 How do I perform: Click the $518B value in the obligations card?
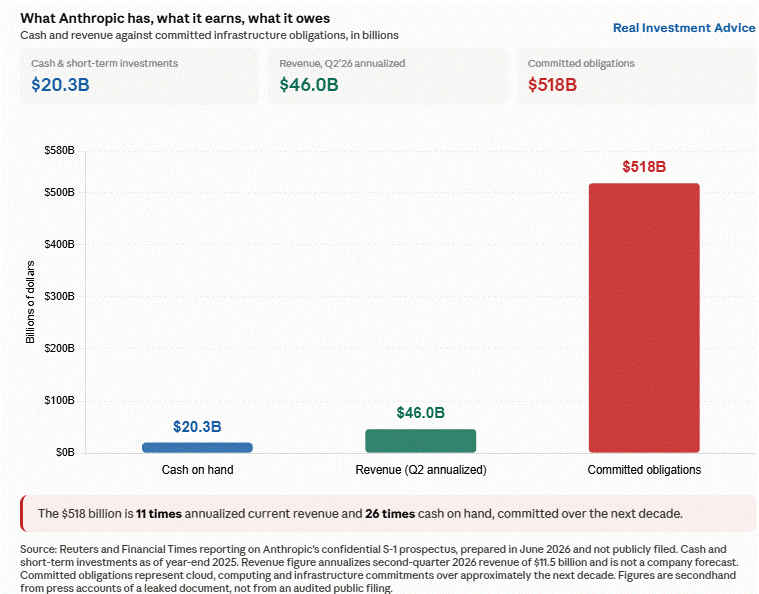tap(552, 85)
